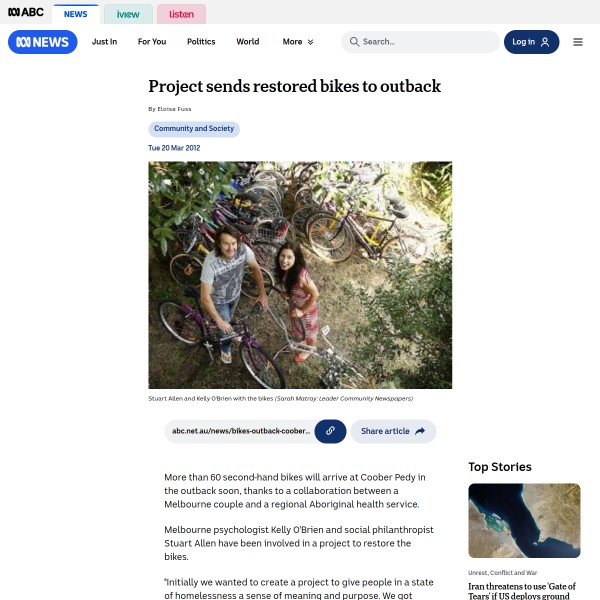Open the Just In menu item
This screenshot has height=600, width=600.
(104, 42)
